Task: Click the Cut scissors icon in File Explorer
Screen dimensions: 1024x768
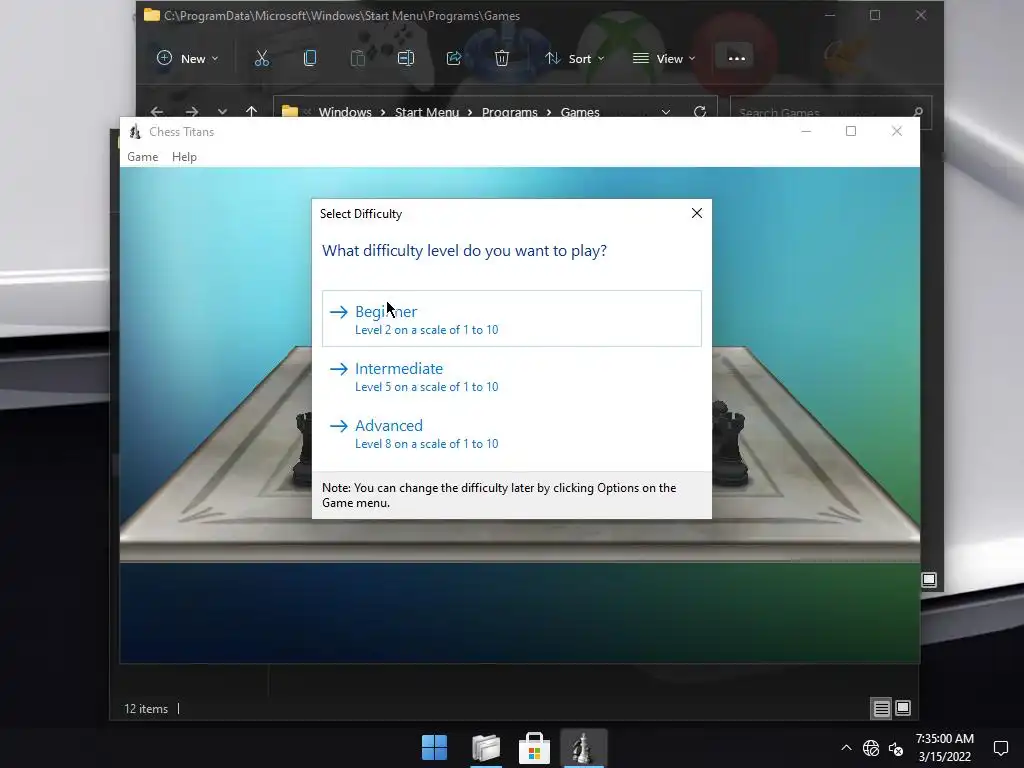Action: coord(262,58)
